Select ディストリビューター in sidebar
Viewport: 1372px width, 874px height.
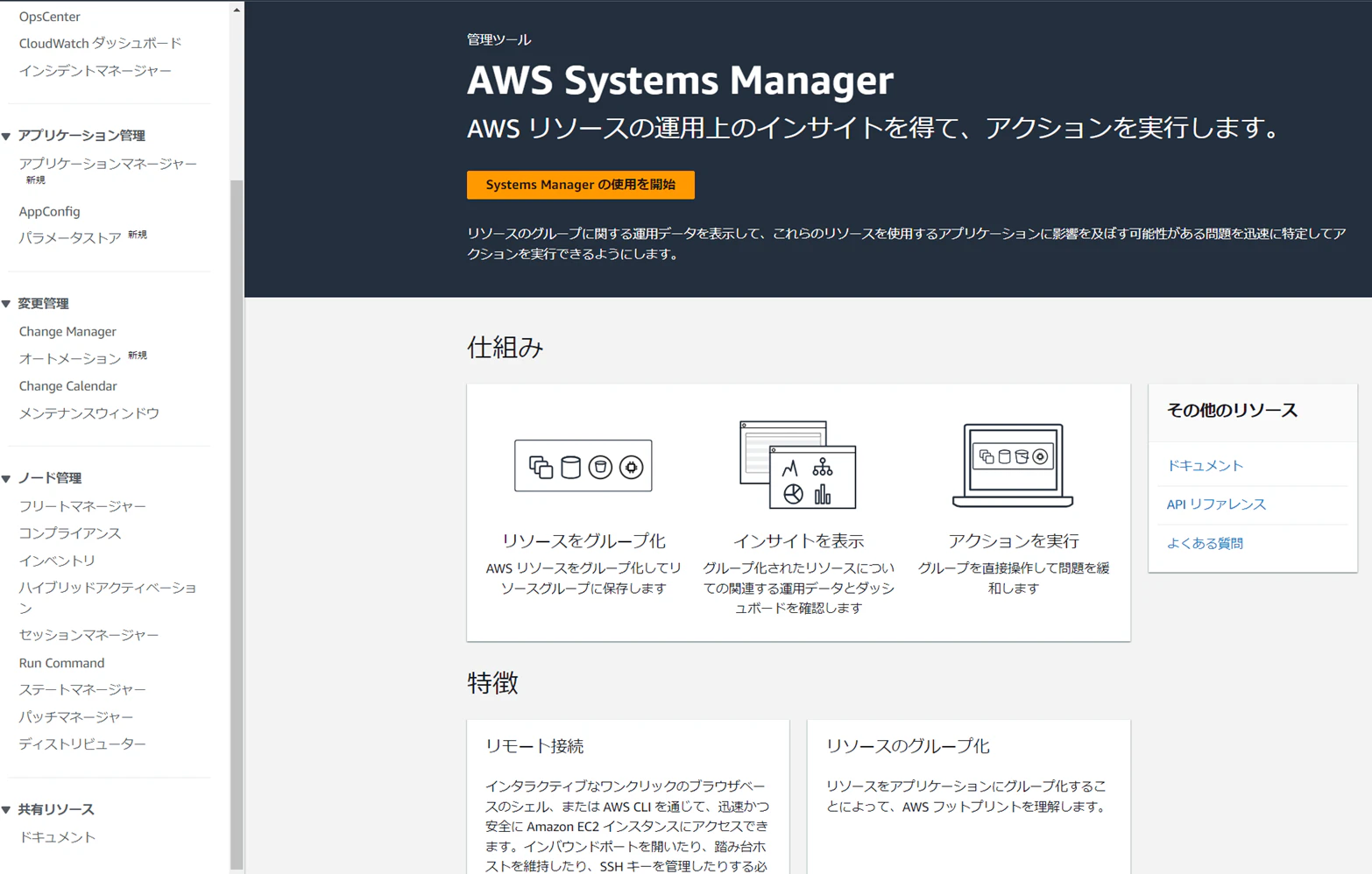pyautogui.click(x=82, y=744)
